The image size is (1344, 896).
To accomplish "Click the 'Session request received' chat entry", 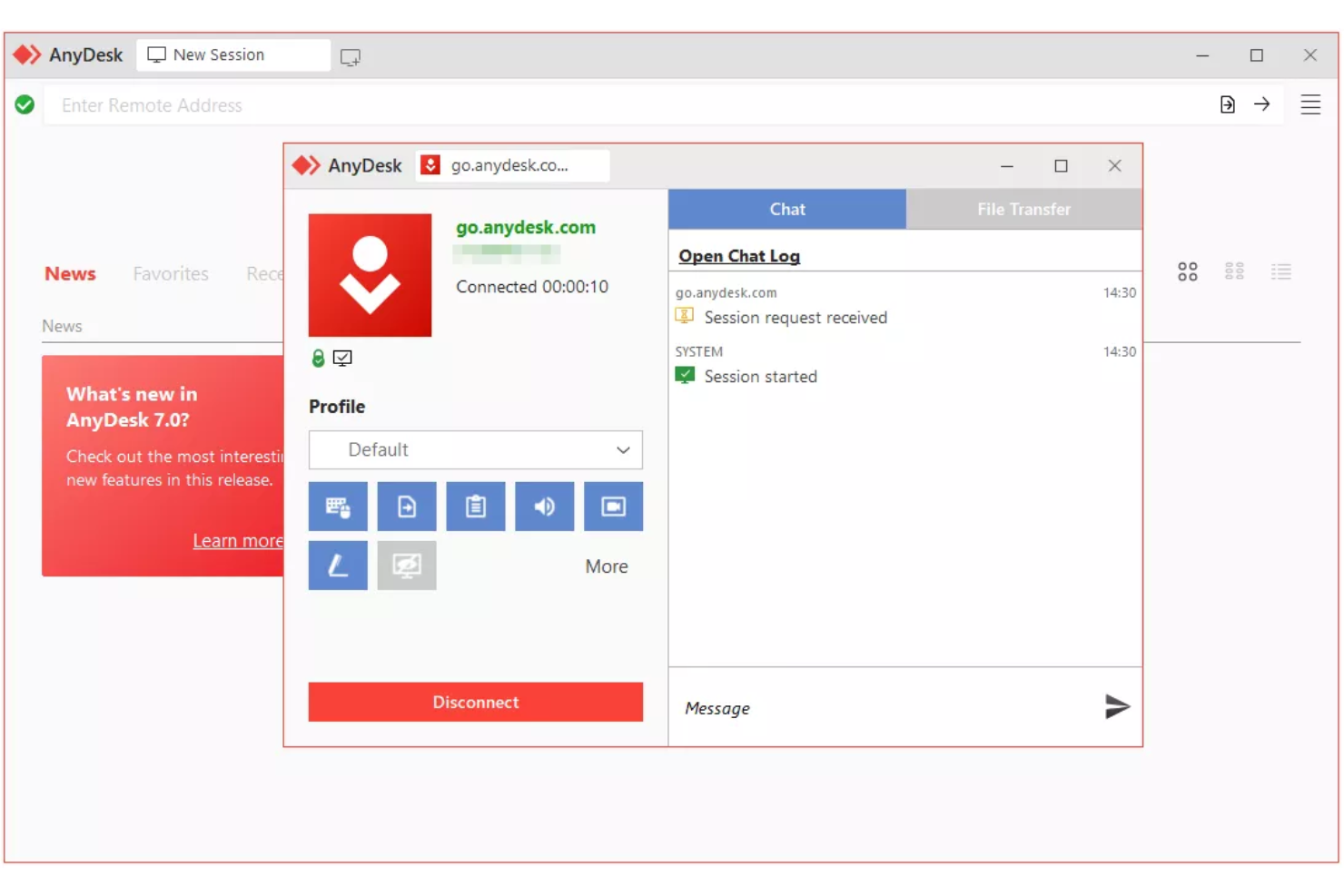I will point(796,318).
